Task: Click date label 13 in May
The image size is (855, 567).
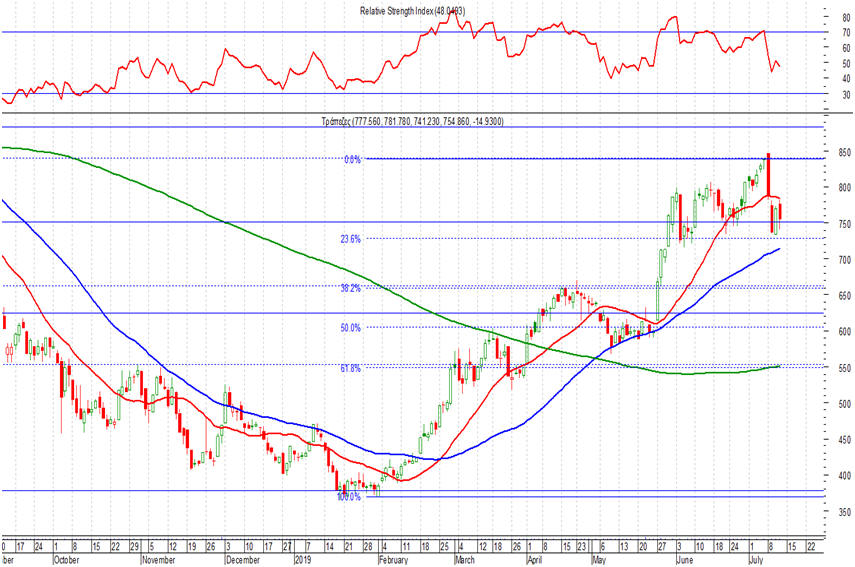Action: tap(624, 547)
